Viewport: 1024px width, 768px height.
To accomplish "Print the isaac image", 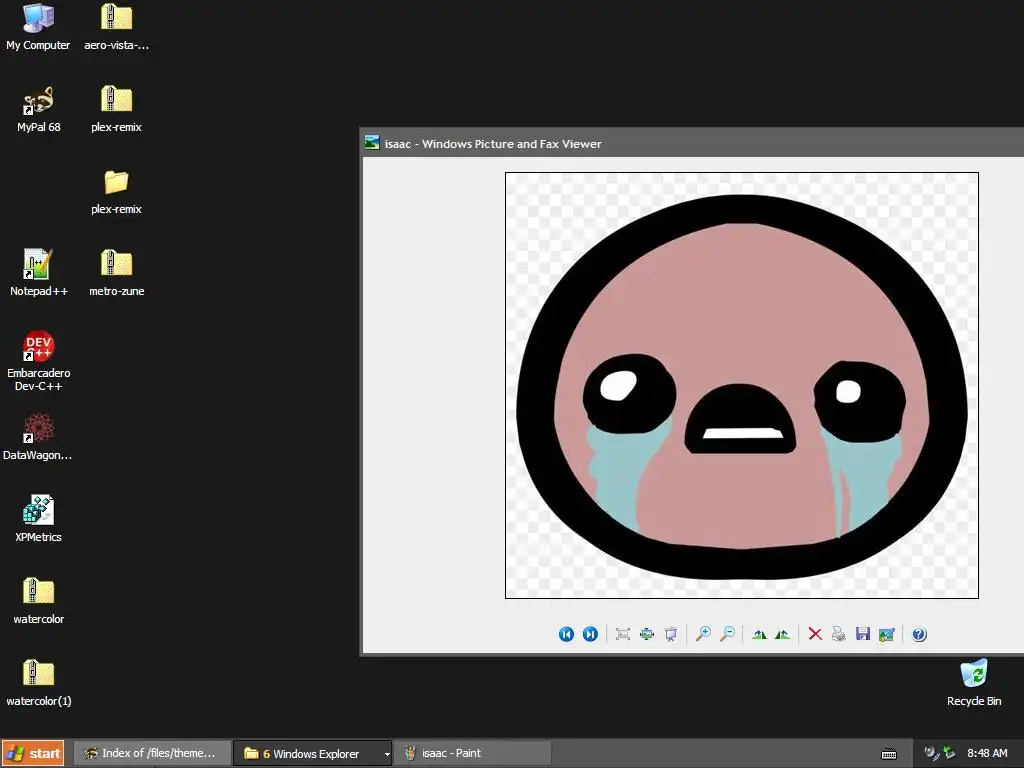I will [839, 634].
